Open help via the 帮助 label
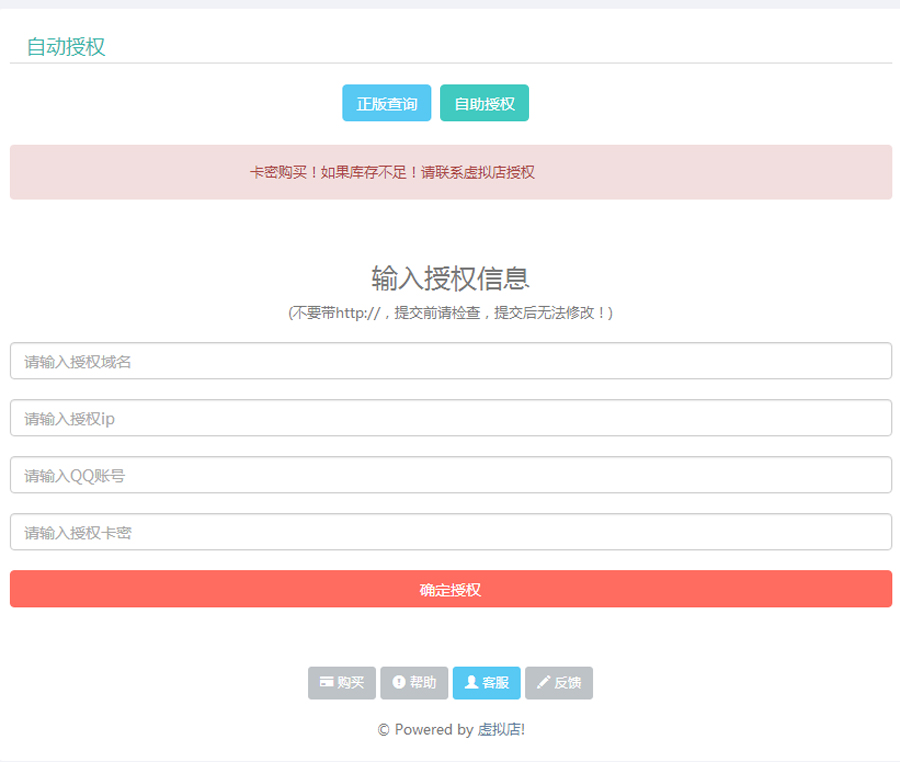The width and height of the screenshot is (900, 762). 423,683
